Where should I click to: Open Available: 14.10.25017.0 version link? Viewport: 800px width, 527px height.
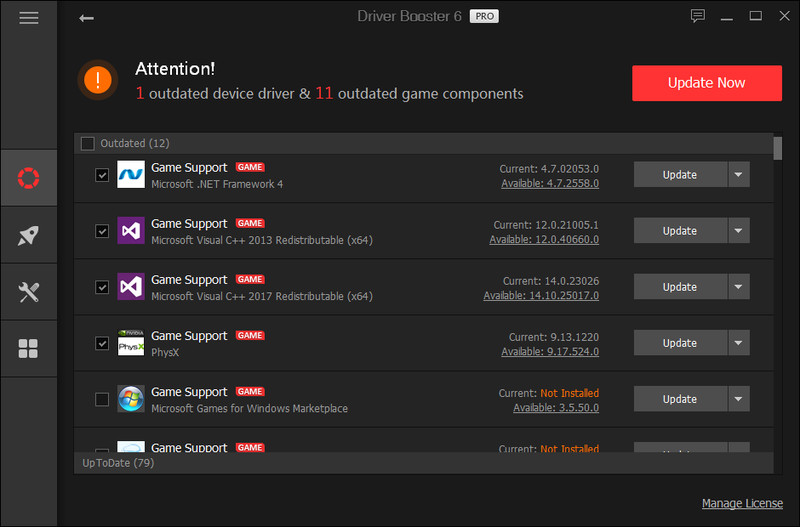[x=541, y=296]
